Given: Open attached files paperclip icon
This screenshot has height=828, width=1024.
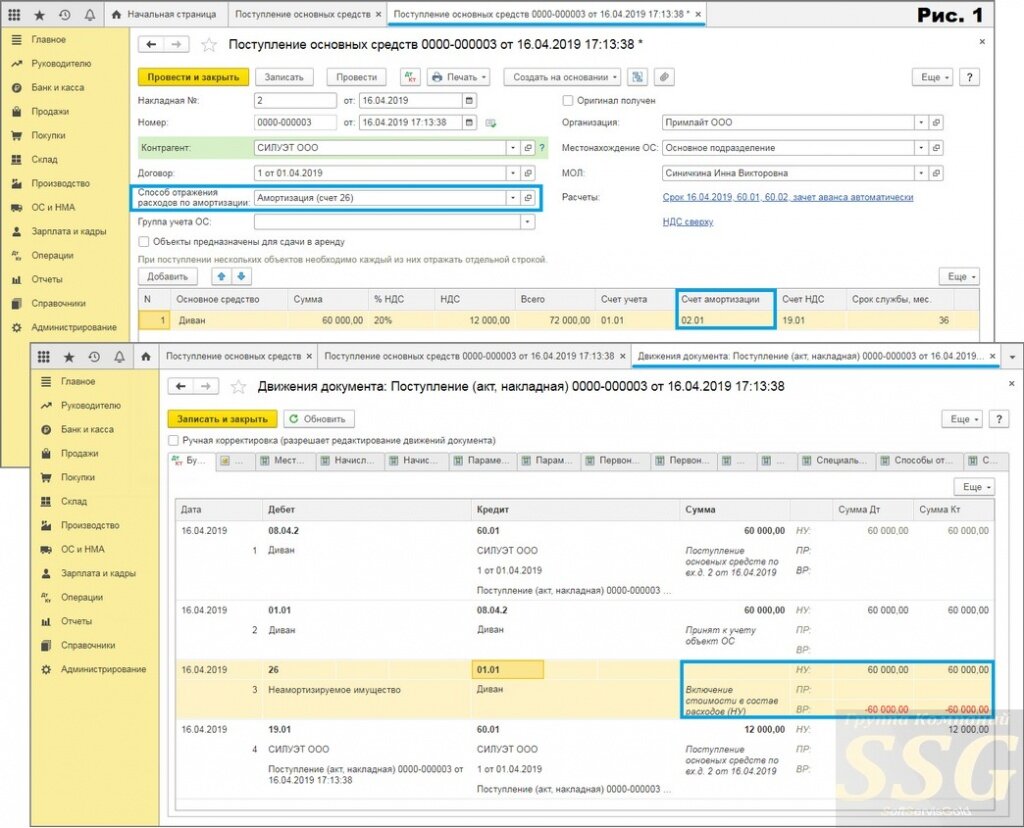Looking at the screenshot, I should (664, 77).
